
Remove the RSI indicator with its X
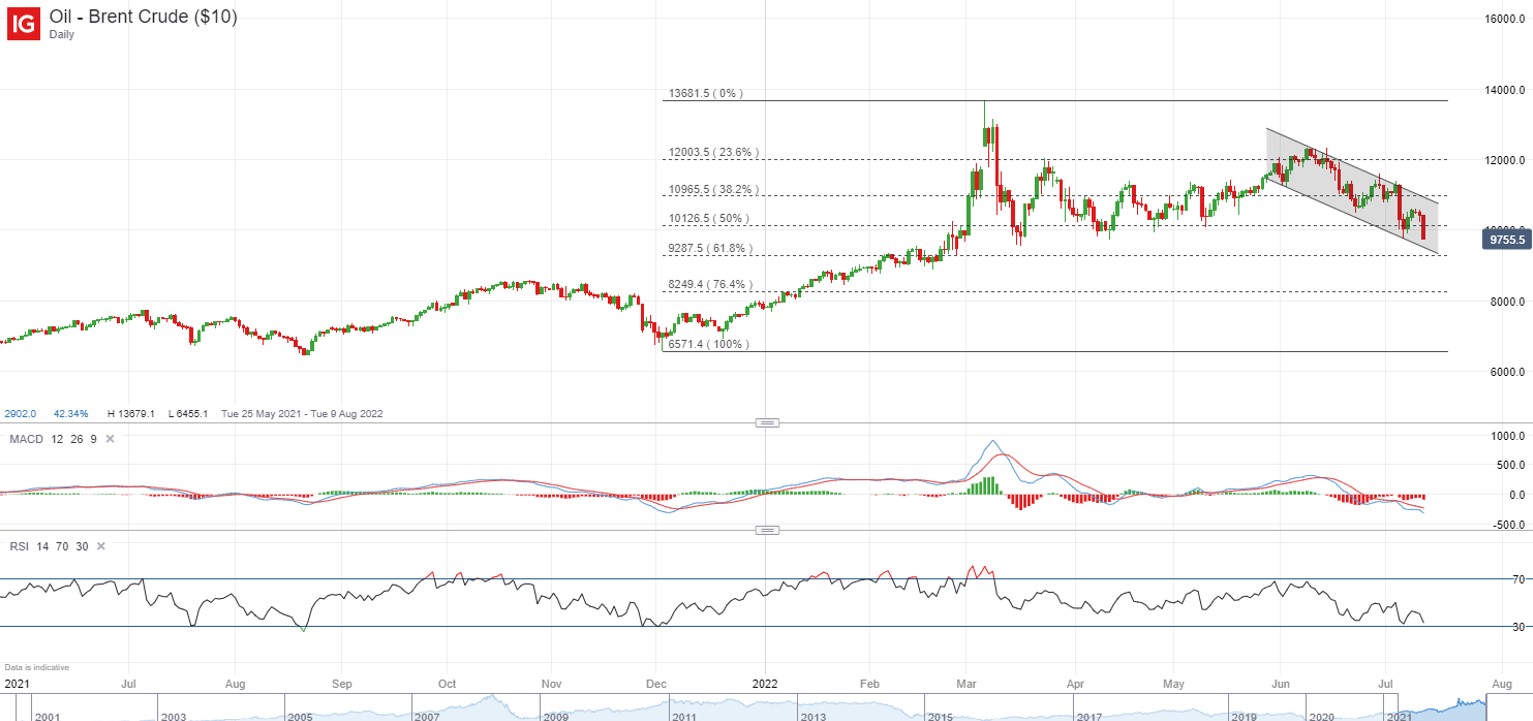[x=100, y=546]
